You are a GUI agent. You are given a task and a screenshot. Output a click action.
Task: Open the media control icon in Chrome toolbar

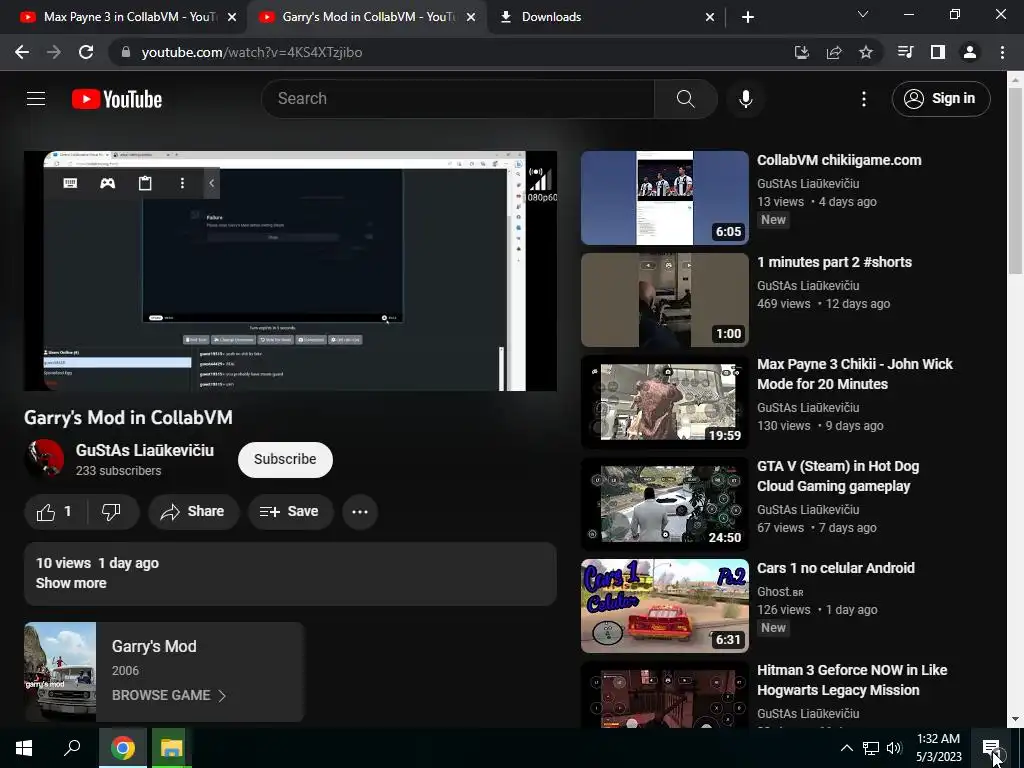(905, 52)
